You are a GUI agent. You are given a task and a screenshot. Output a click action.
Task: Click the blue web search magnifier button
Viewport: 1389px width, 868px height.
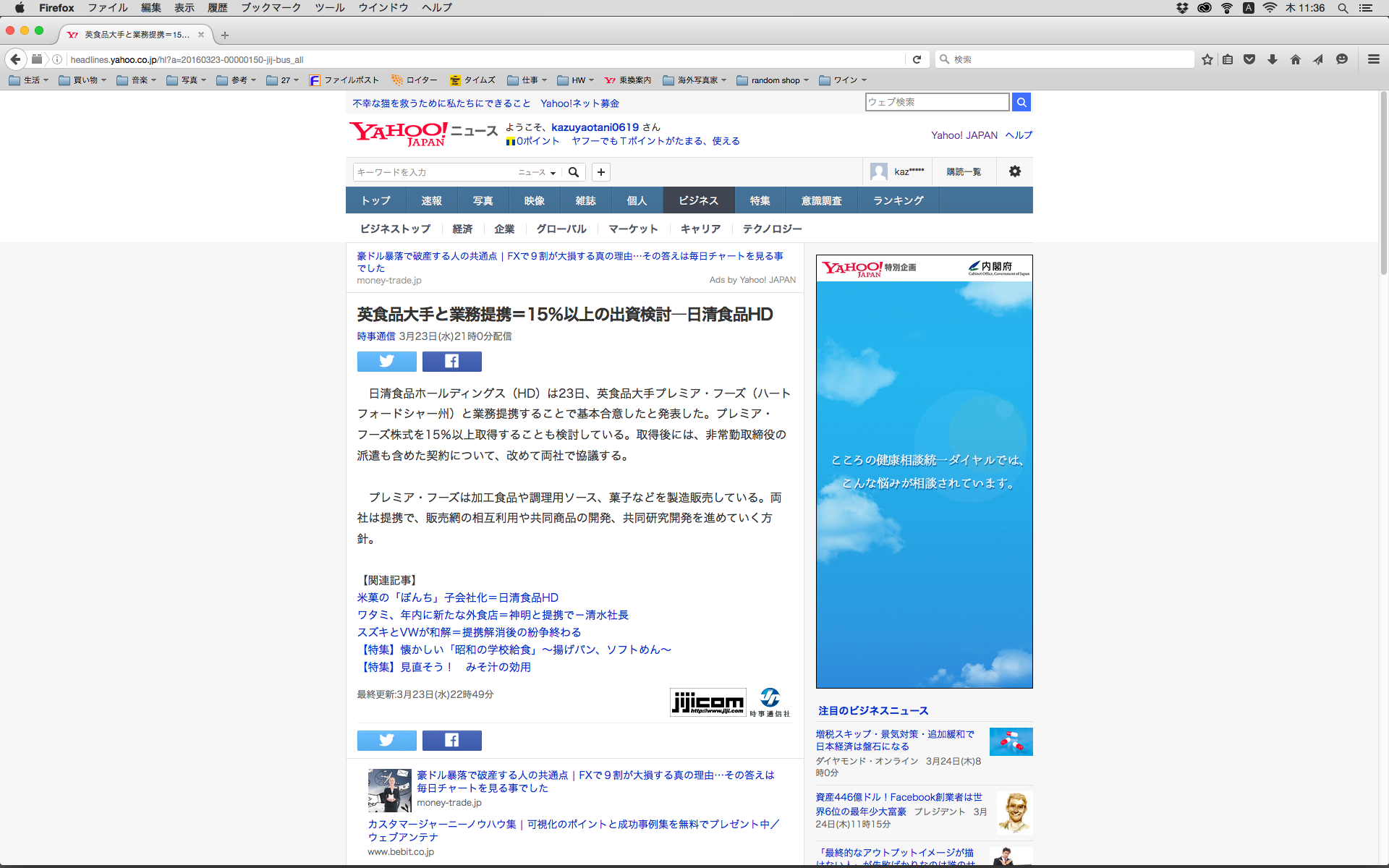(x=1021, y=102)
